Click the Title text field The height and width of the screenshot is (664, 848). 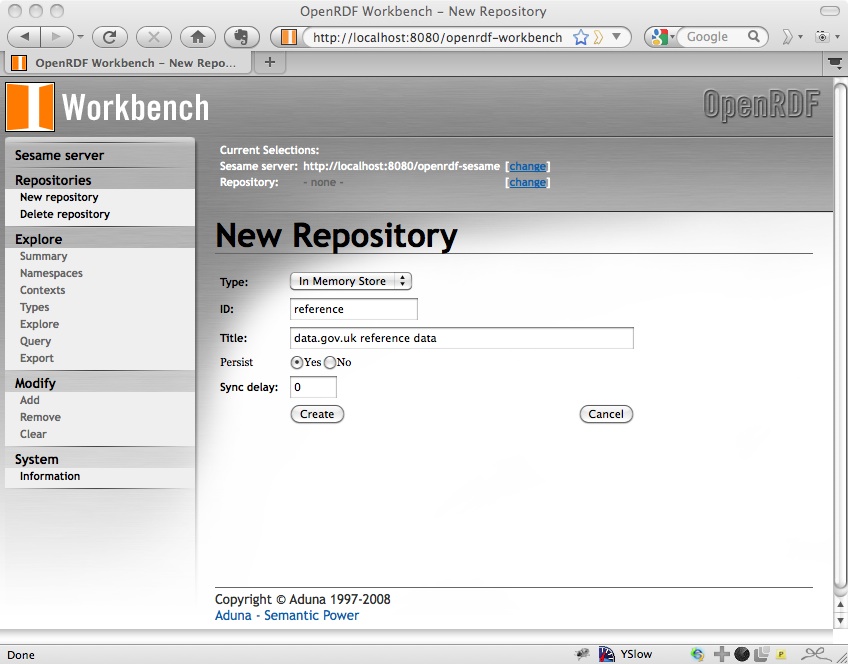pos(462,338)
